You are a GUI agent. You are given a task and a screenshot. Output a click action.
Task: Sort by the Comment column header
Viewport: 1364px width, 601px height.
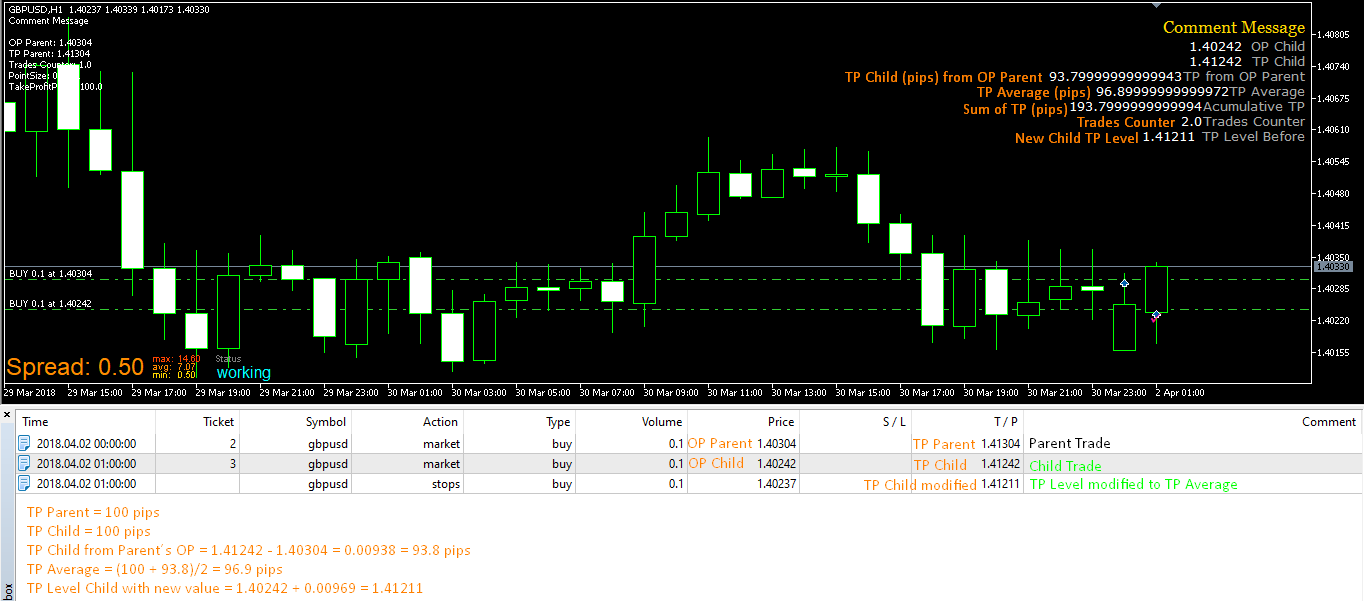tap(1329, 422)
